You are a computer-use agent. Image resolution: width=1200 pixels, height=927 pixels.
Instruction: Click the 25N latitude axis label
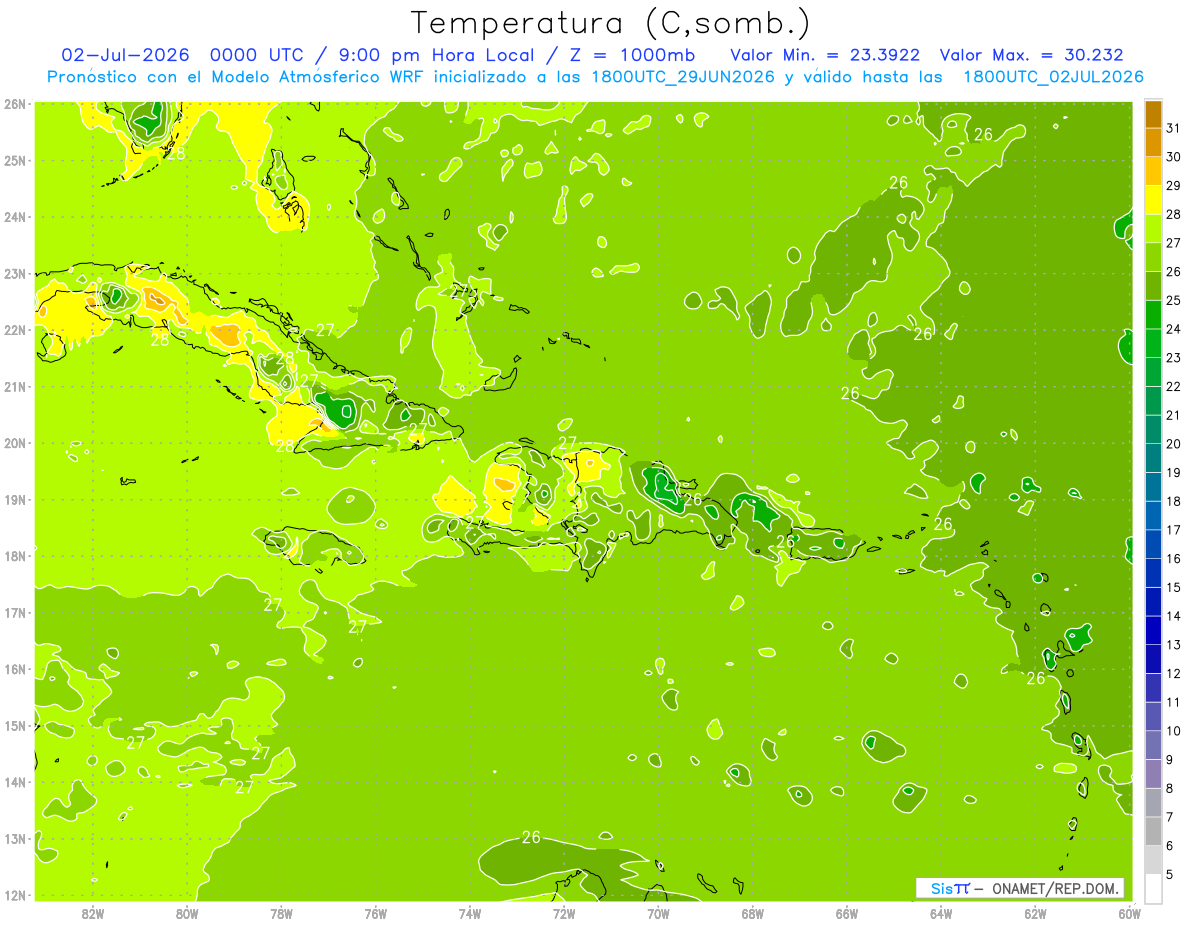click(14, 161)
